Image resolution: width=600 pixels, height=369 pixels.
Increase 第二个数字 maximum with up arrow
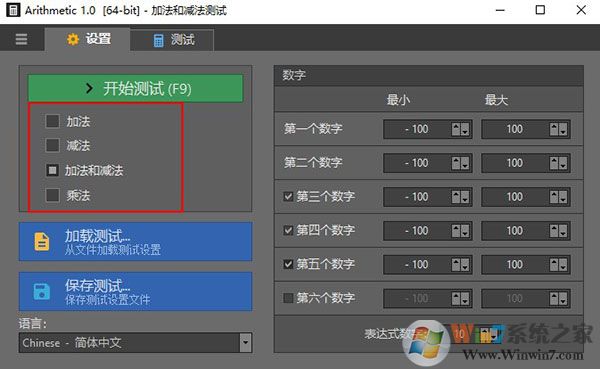pos(554,163)
